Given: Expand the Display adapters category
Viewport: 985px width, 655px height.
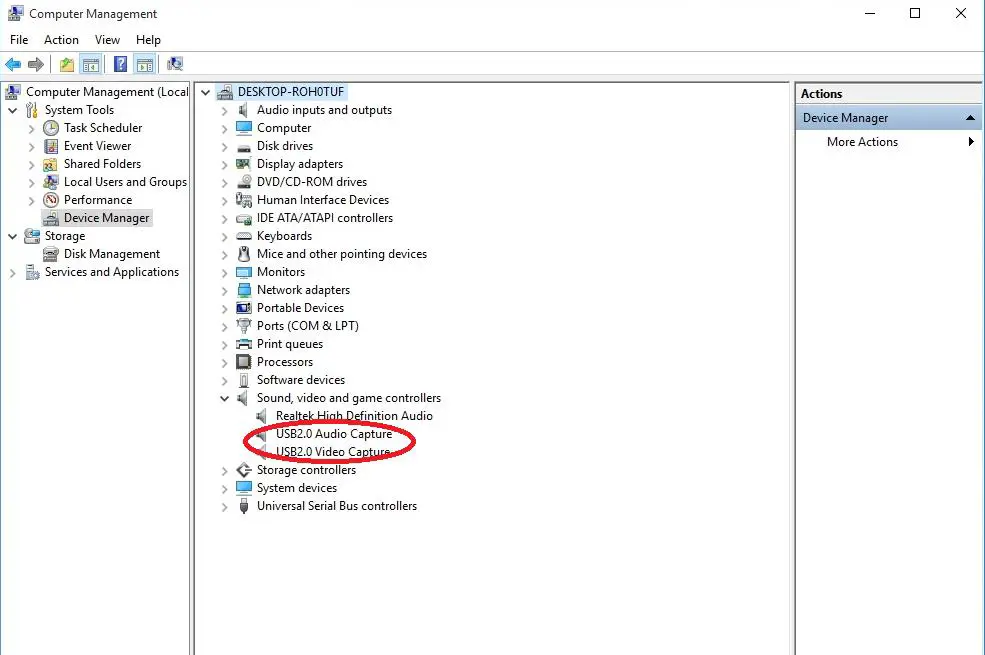Looking at the screenshot, I should pyautogui.click(x=223, y=163).
